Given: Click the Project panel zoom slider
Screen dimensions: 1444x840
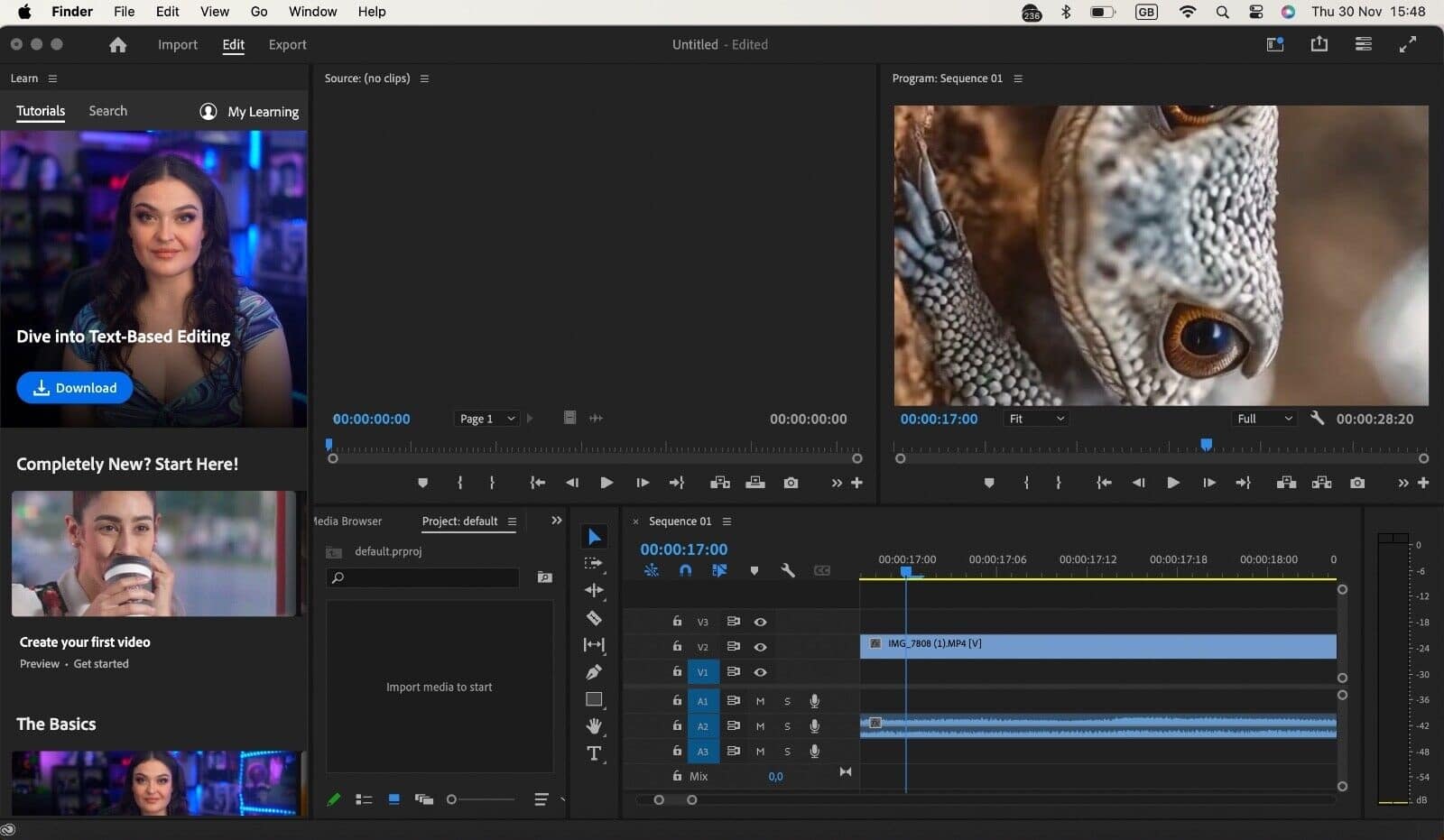Looking at the screenshot, I should tap(482, 799).
